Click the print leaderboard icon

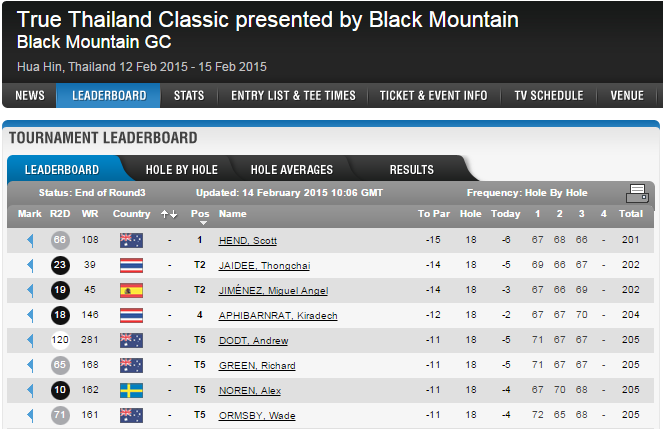pyautogui.click(x=637, y=193)
